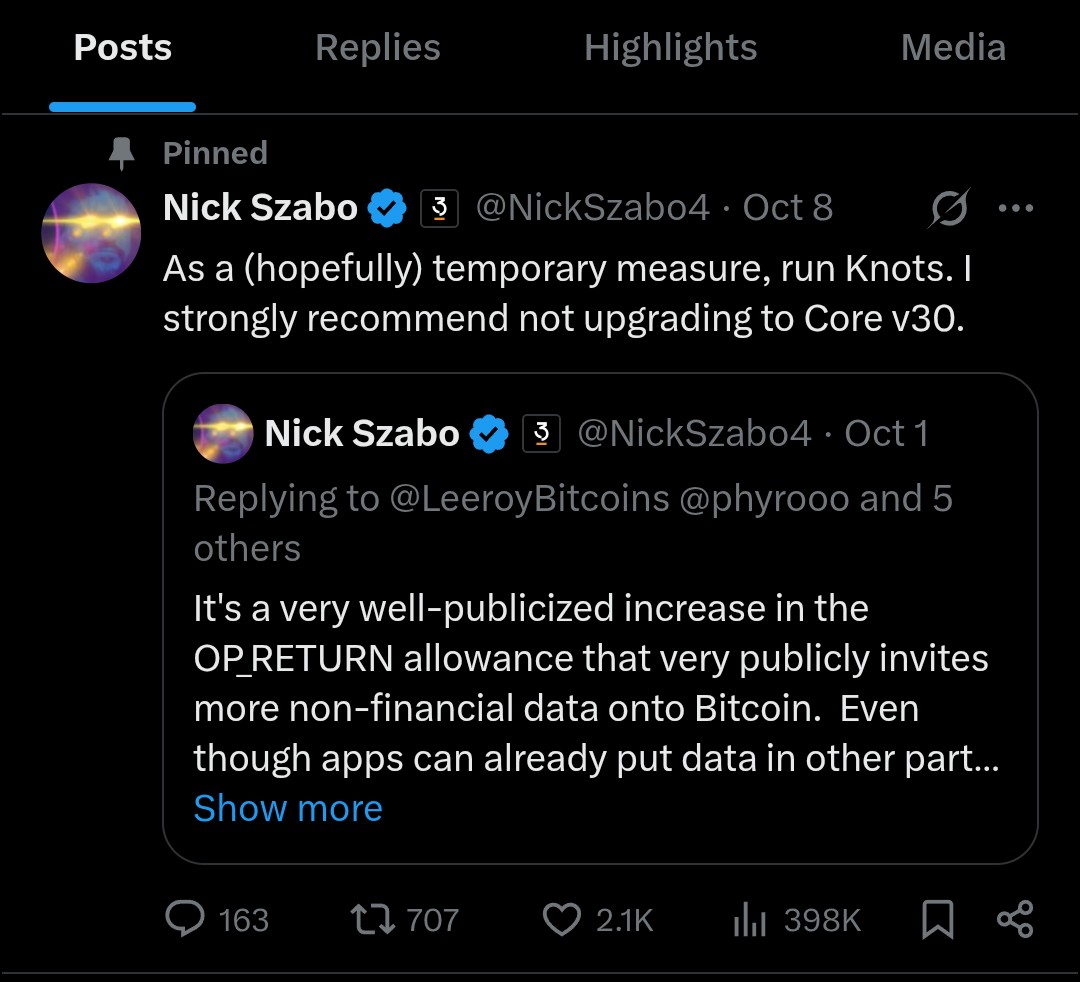Expand quoted post with Show more
Screen dimensions: 1080x982
click(288, 808)
